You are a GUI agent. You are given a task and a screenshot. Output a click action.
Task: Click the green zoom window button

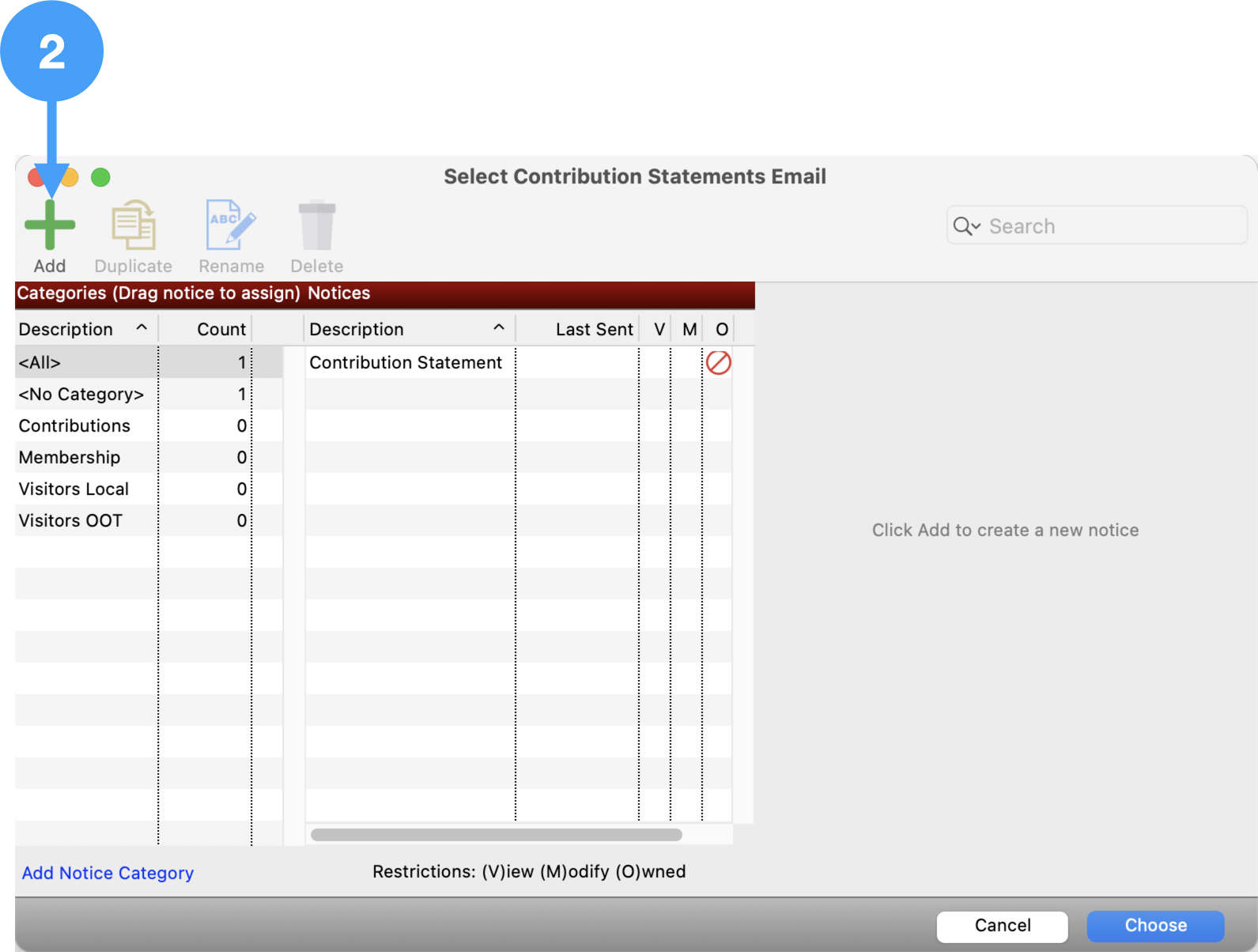100,177
